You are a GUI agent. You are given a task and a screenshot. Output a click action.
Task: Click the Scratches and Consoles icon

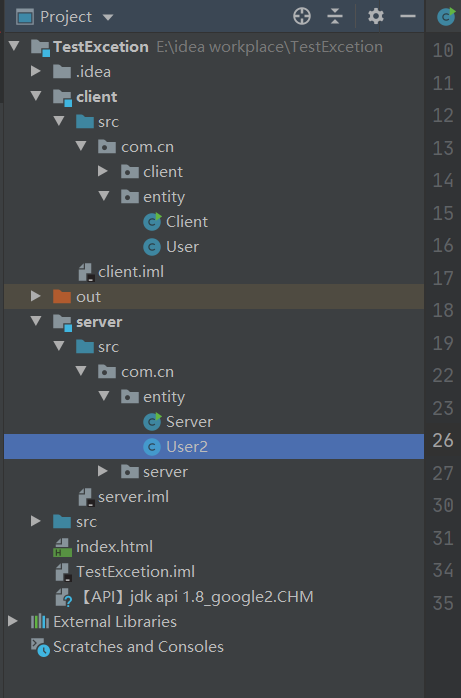coord(40,647)
